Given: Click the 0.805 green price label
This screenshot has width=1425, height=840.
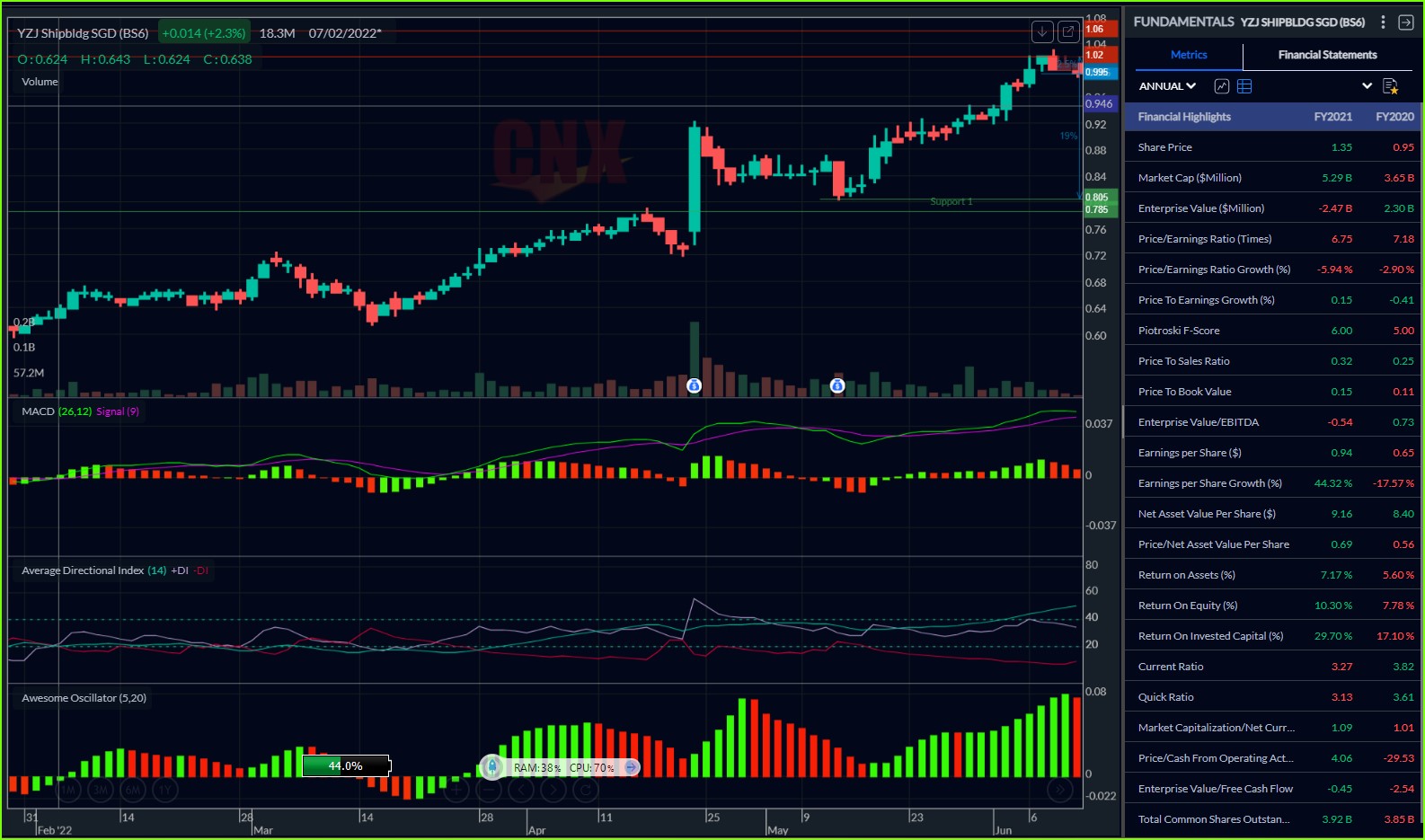Looking at the screenshot, I should [x=1101, y=198].
